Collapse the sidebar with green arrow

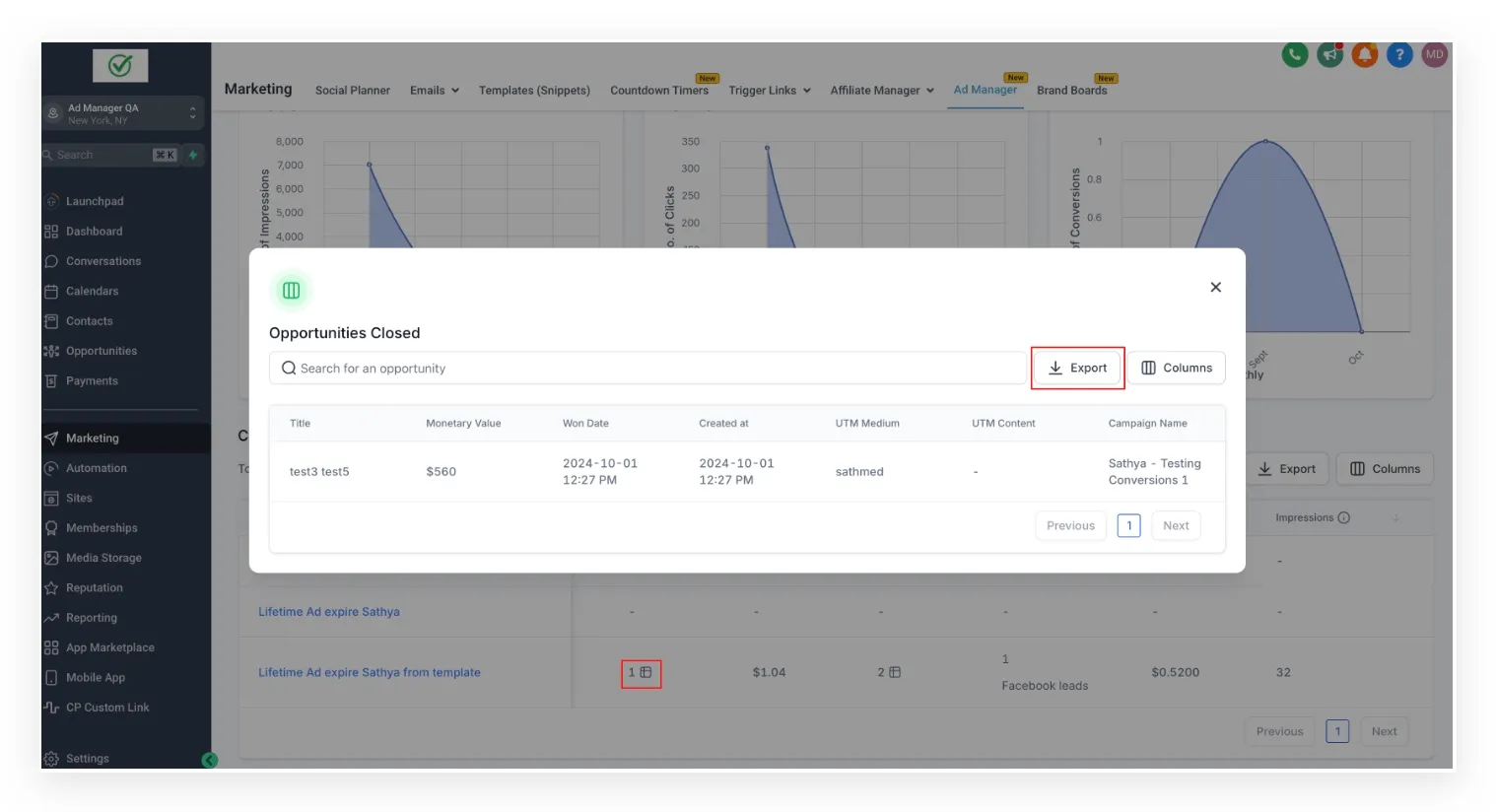coord(209,760)
